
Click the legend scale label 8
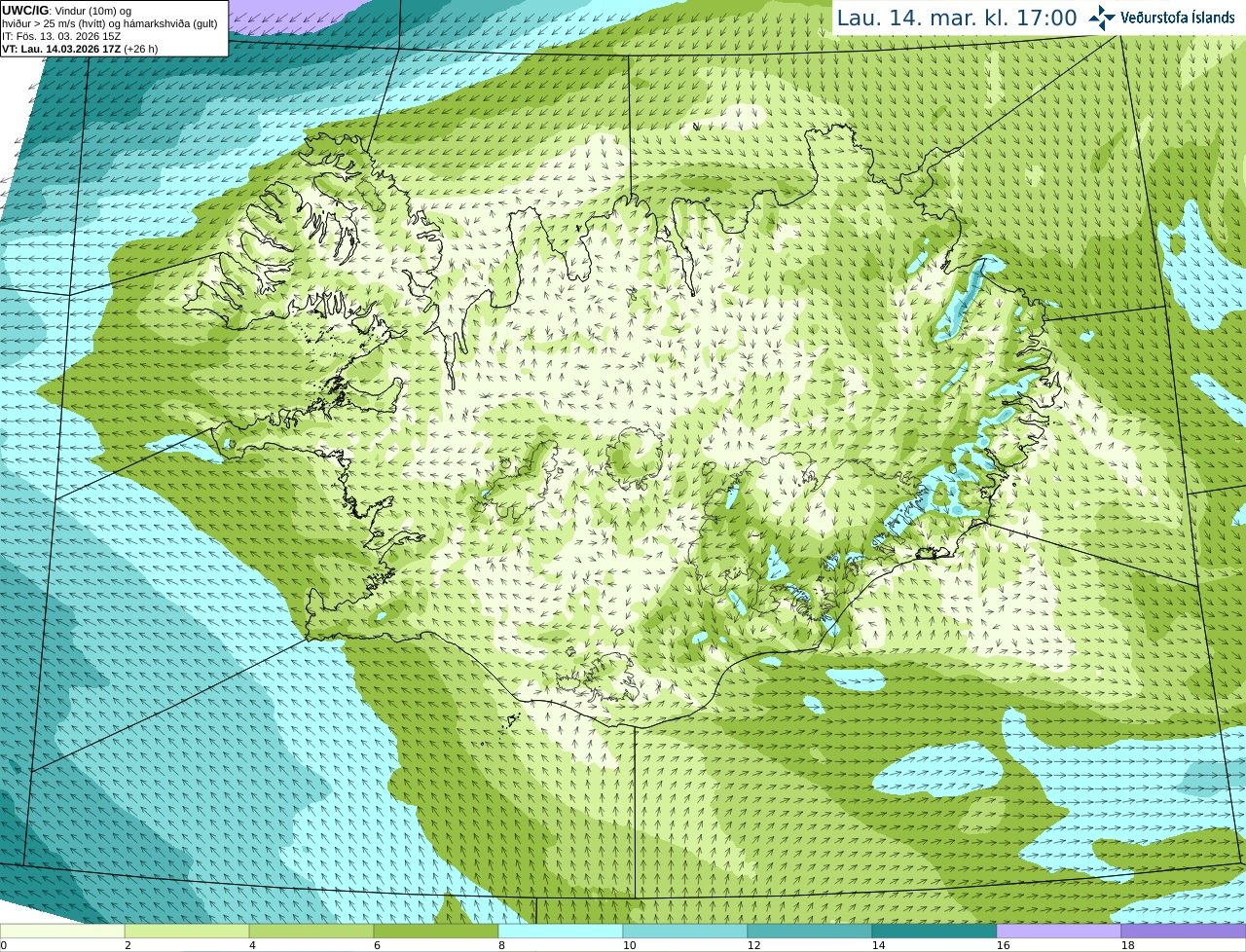(x=501, y=945)
